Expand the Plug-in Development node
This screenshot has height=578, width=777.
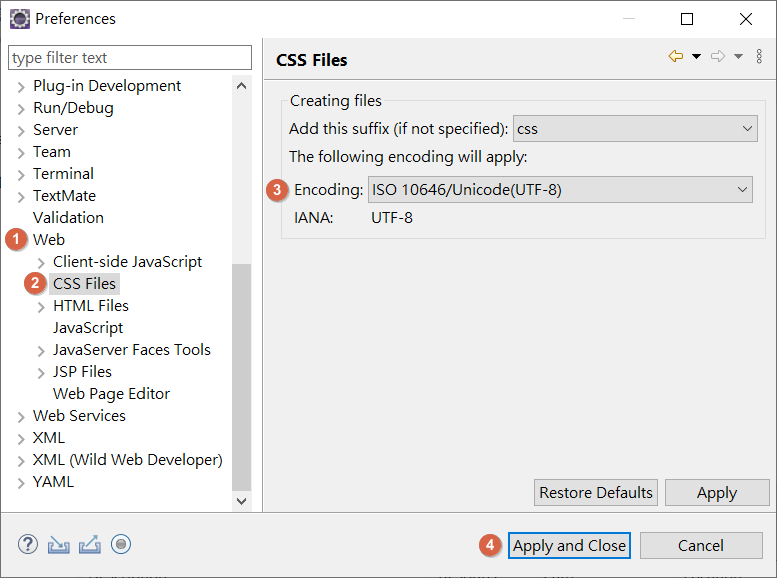tap(20, 87)
